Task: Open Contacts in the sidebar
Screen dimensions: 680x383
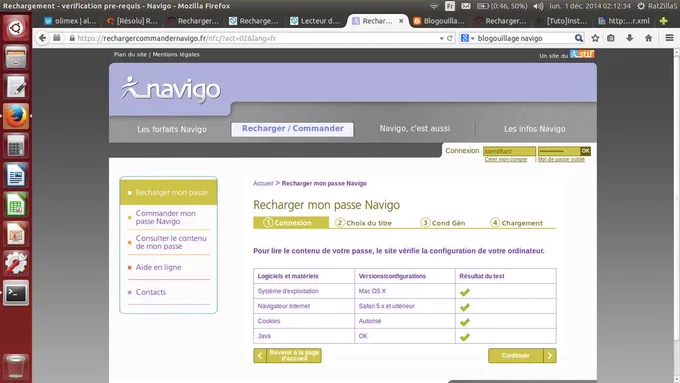Action: 150,292
